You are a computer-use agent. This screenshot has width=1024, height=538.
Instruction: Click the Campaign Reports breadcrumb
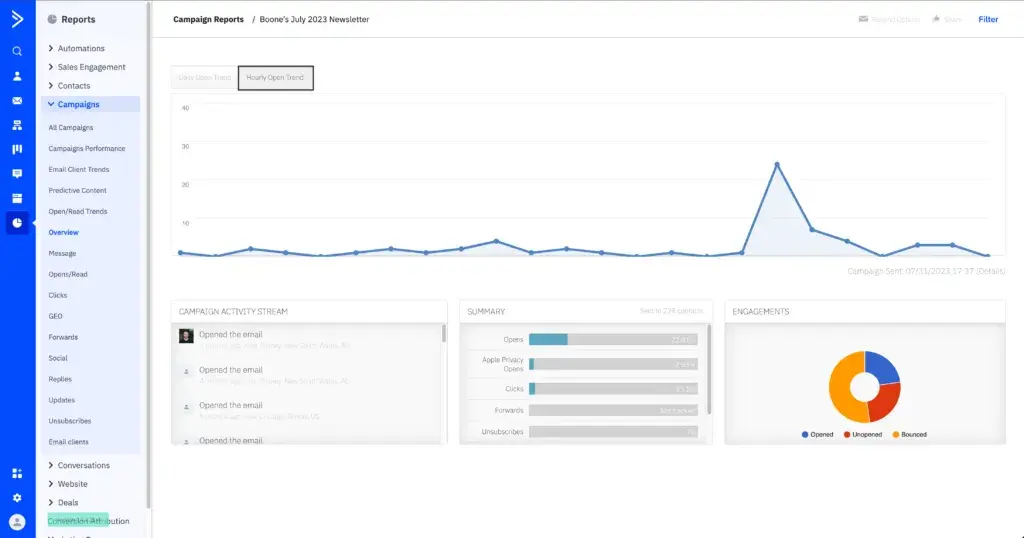208,19
